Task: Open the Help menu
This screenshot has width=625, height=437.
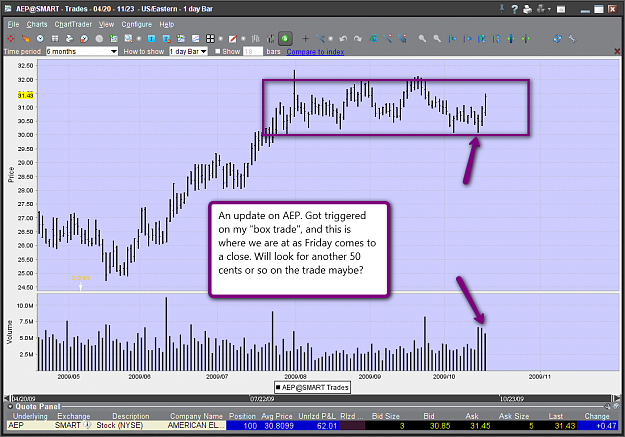Action: point(167,24)
